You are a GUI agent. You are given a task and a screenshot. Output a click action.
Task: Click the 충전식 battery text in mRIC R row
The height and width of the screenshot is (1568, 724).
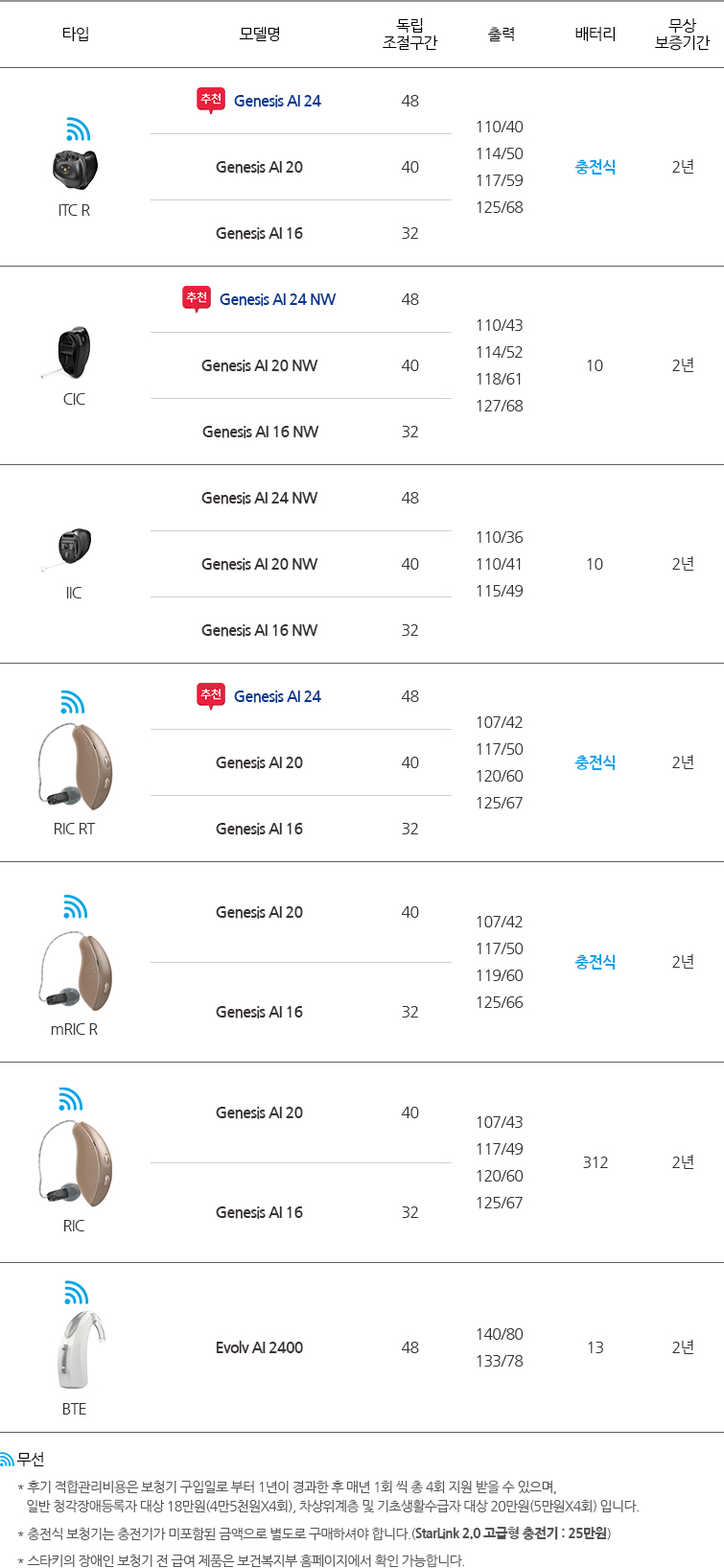pyautogui.click(x=595, y=962)
